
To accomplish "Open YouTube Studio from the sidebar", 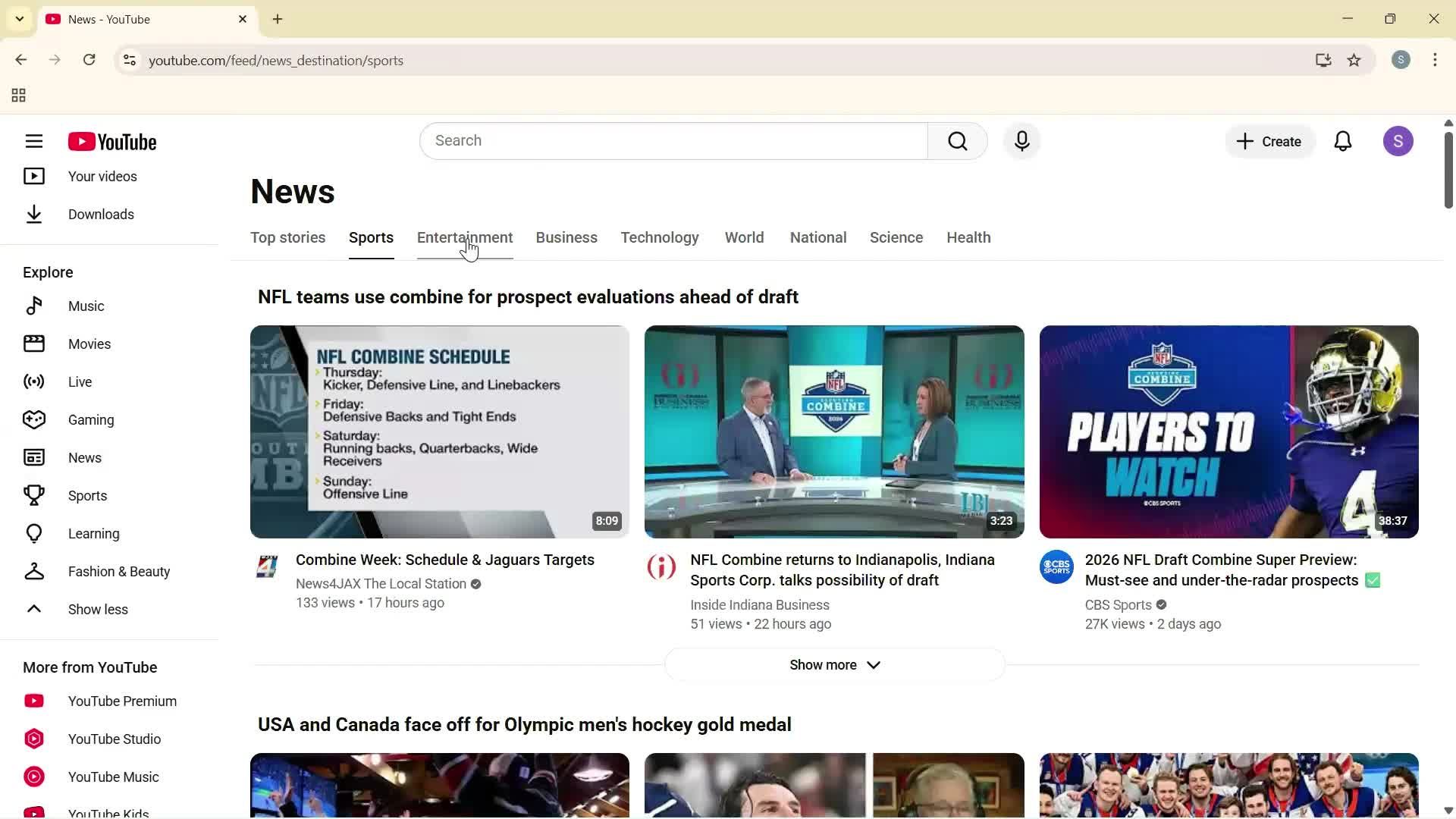I will [x=114, y=739].
